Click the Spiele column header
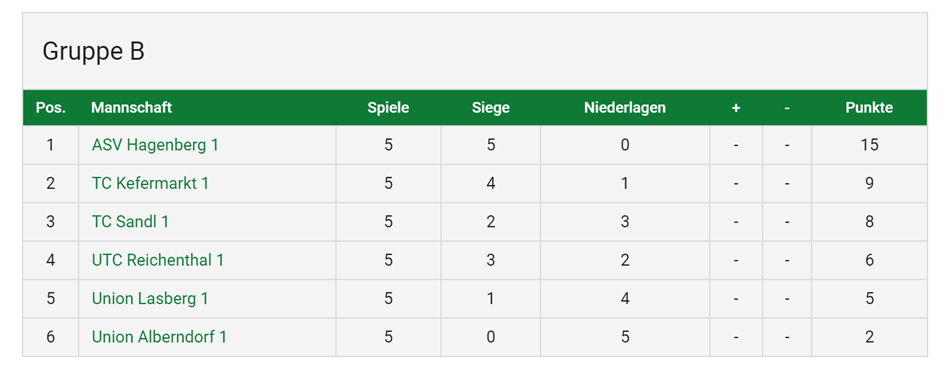Screen dimensions: 946x385 [x=388, y=108]
